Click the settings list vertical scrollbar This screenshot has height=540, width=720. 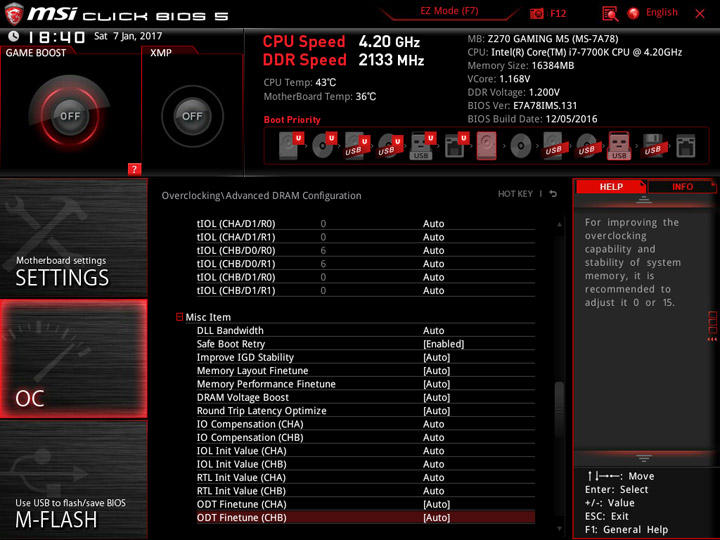tap(559, 374)
